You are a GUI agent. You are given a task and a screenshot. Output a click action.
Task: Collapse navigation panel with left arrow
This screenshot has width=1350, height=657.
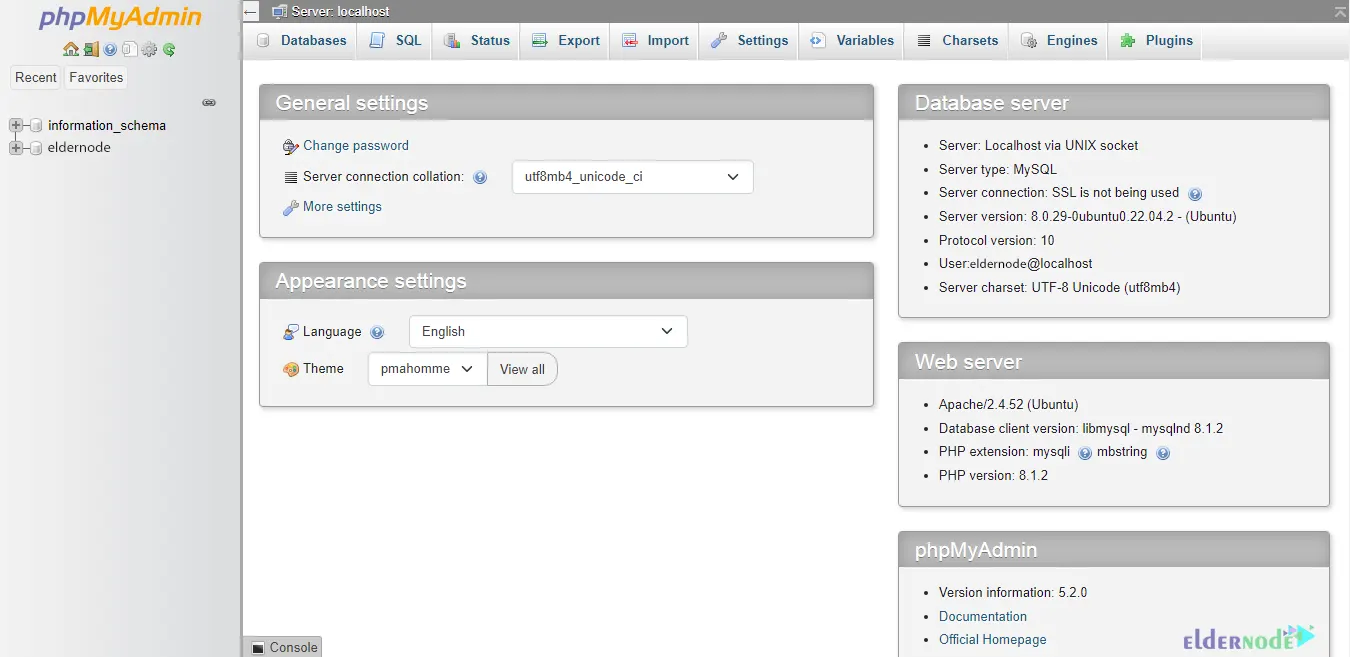tap(251, 12)
